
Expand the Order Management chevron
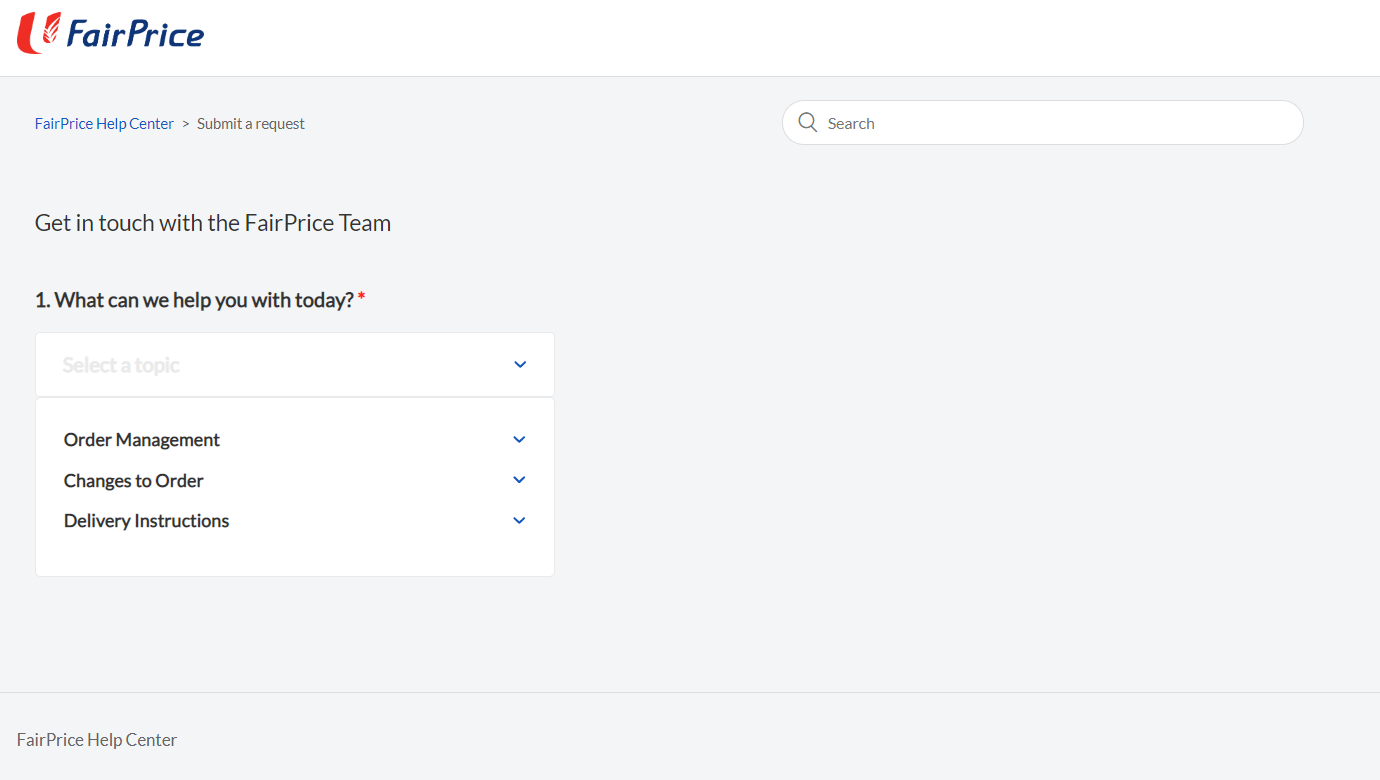(x=519, y=440)
